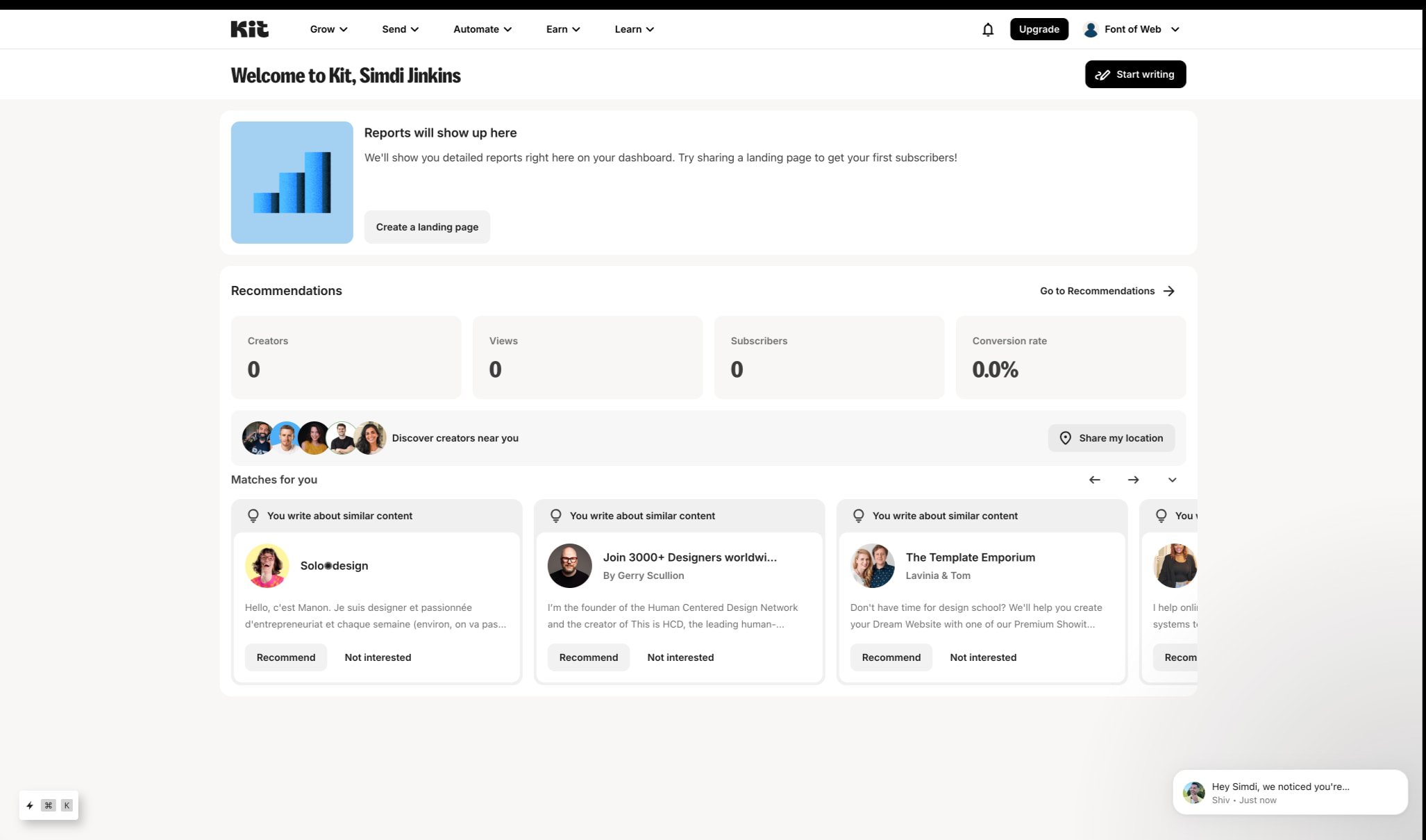This screenshot has width=1426, height=840.
Task: Open the notifications bell
Action: 988,29
